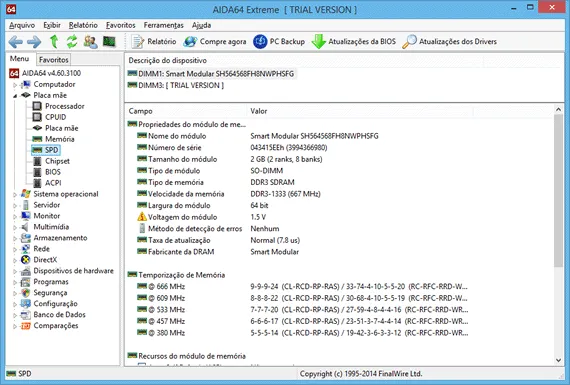
Task: Open the Relatório menu
Action: pos(83,25)
